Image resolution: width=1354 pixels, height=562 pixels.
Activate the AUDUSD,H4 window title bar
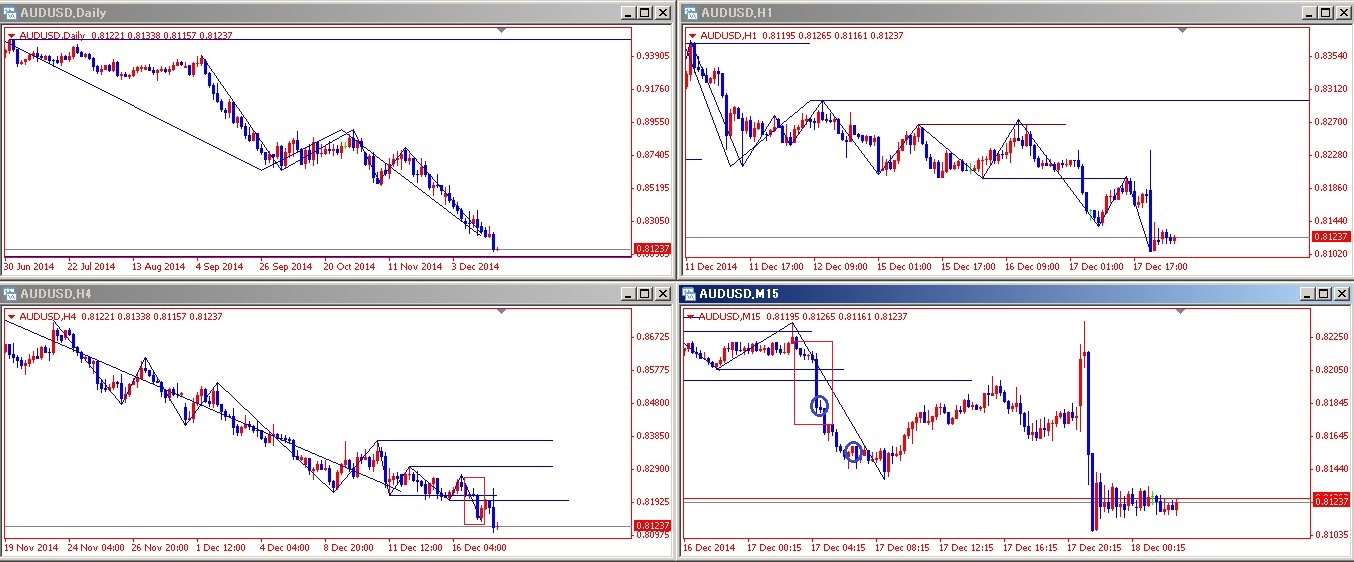[300, 294]
